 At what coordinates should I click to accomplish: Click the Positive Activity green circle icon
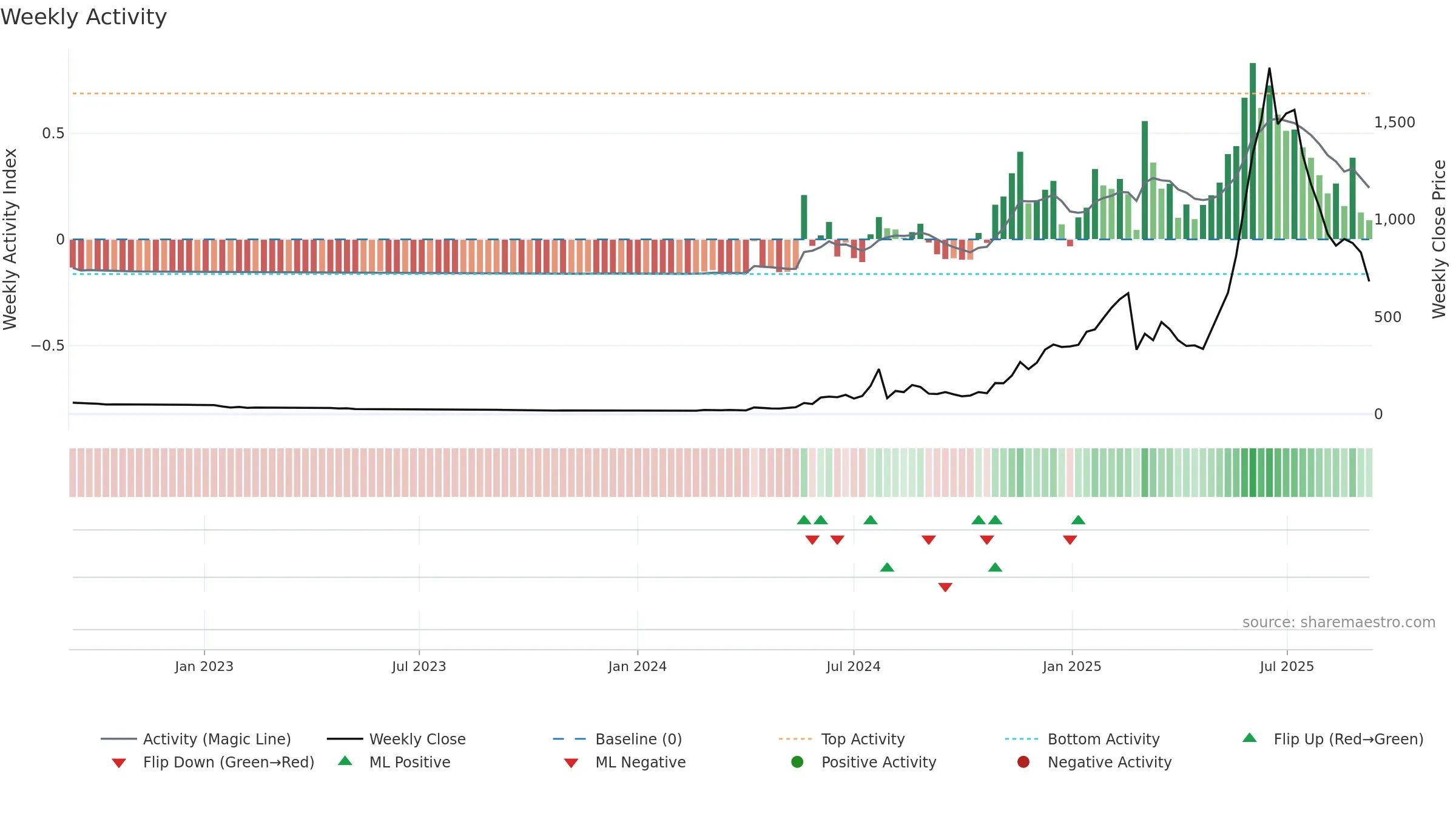click(797, 761)
